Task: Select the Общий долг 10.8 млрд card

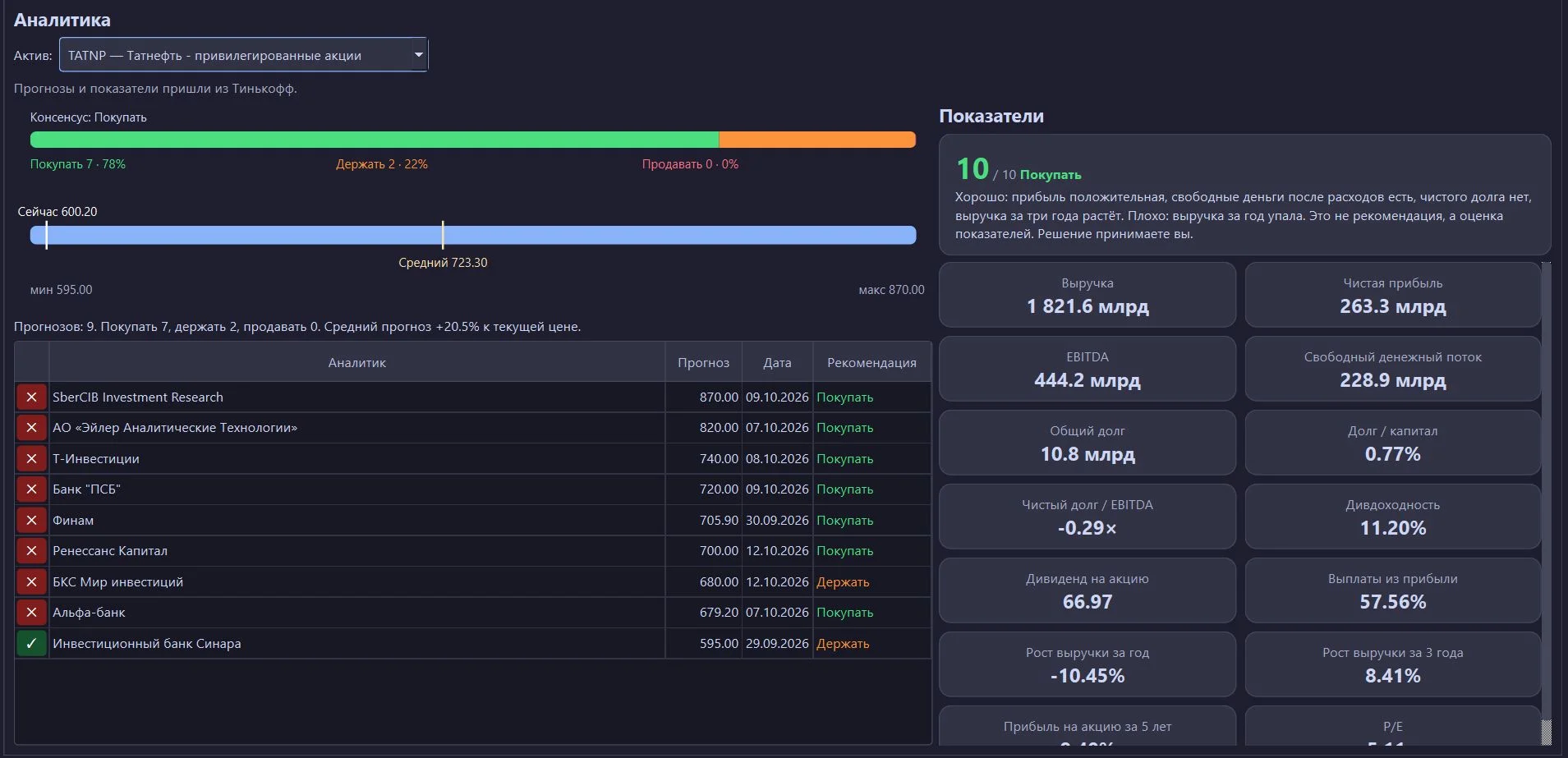Action: [1087, 443]
